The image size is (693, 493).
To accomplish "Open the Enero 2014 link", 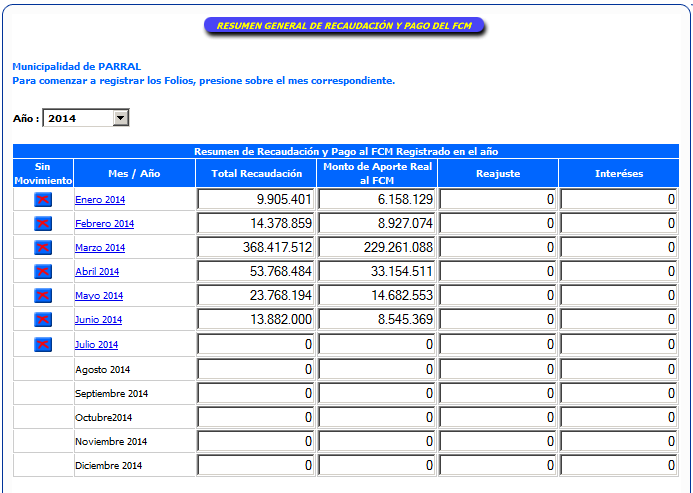I will tap(100, 199).
